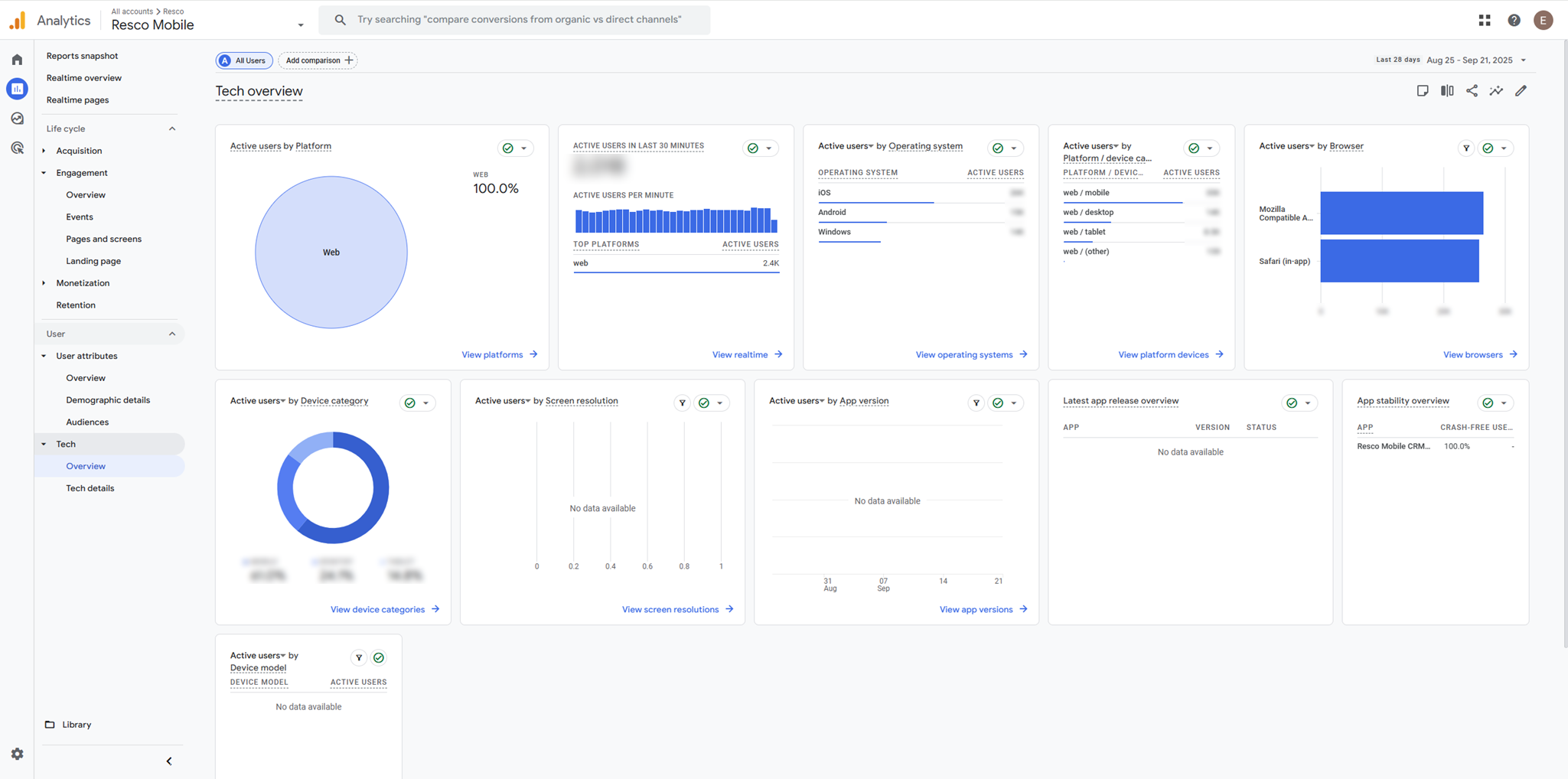The width and height of the screenshot is (1568, 779).
Task: Toggle data quality check on Platform card
Action: 508,148
